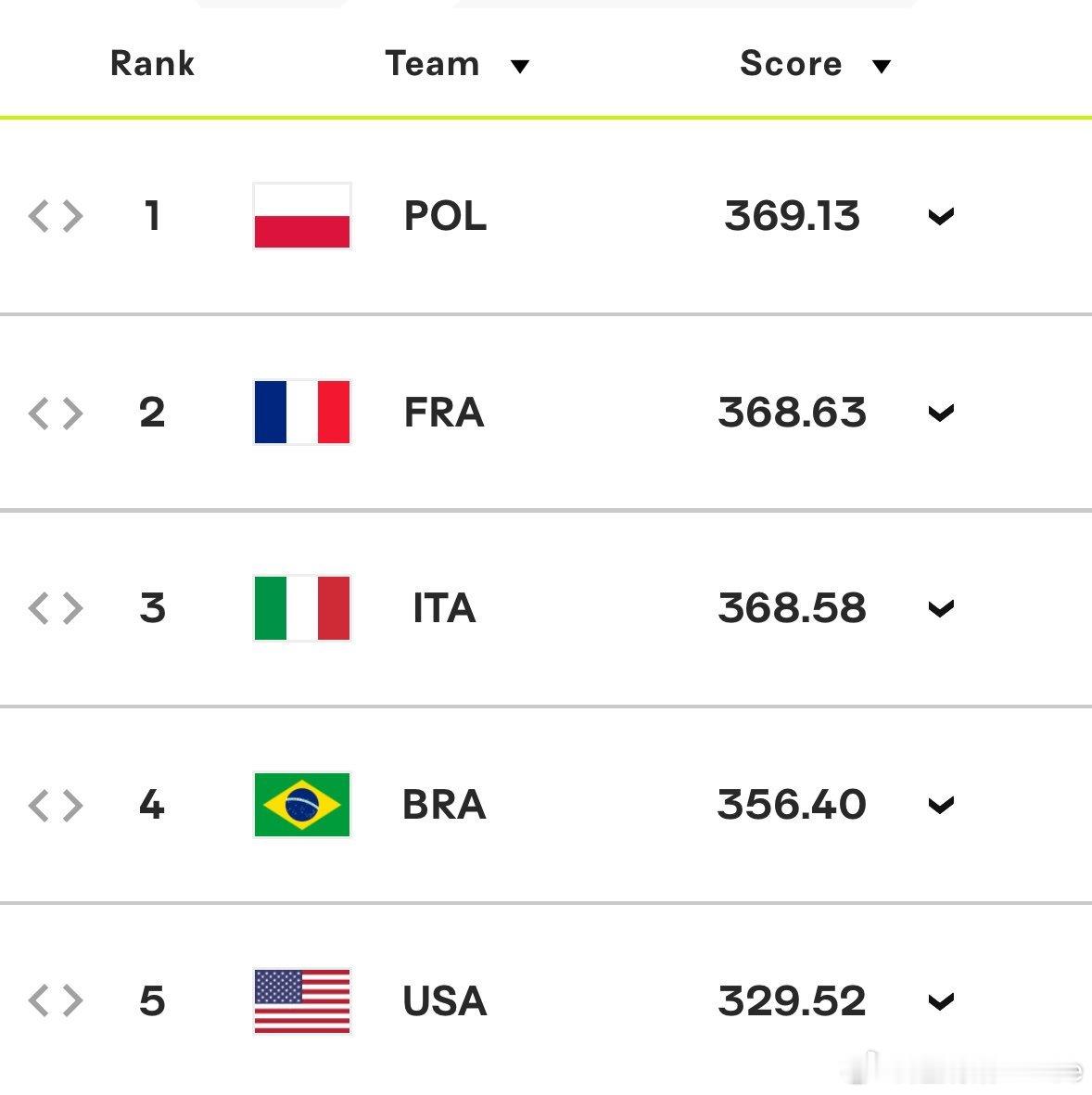
Task: Expand FRA score details chevron
Action: click(941, 413)
